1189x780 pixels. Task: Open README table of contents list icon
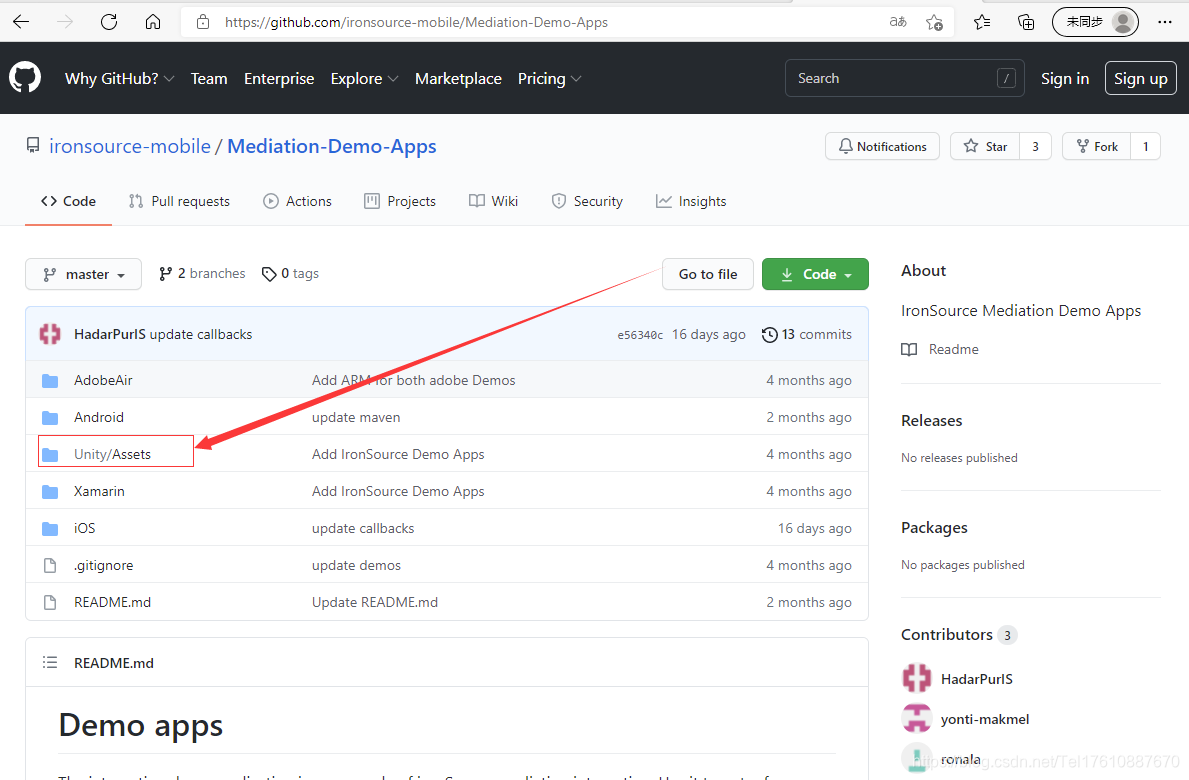(x=50, y=663)
